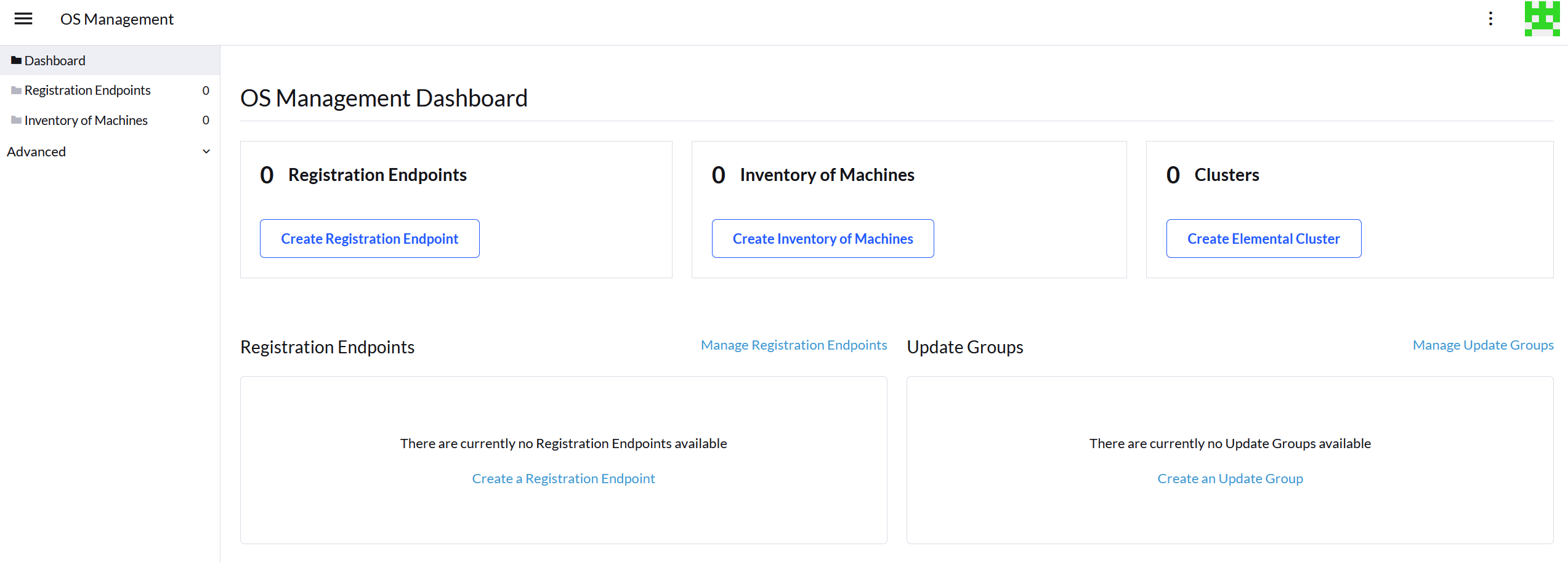The image size is (1568, 562).
Task: Click the Clusters count on the dashboard card
Action: pos(1173,174)
